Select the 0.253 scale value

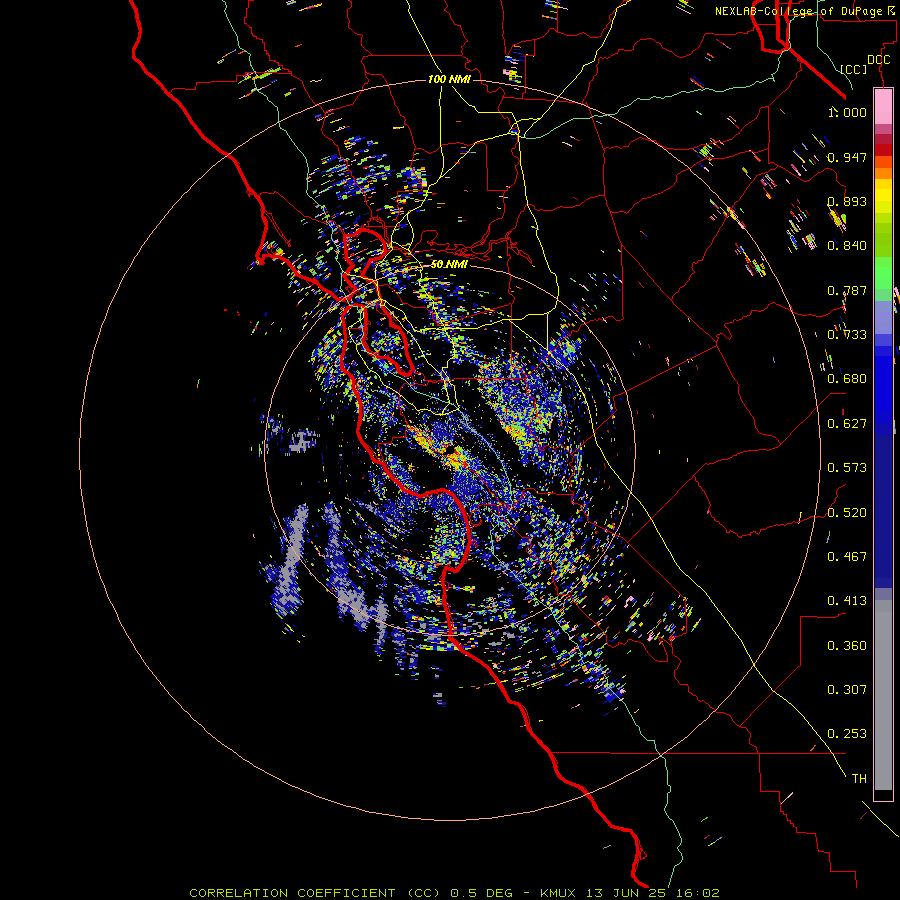[847, 734]
